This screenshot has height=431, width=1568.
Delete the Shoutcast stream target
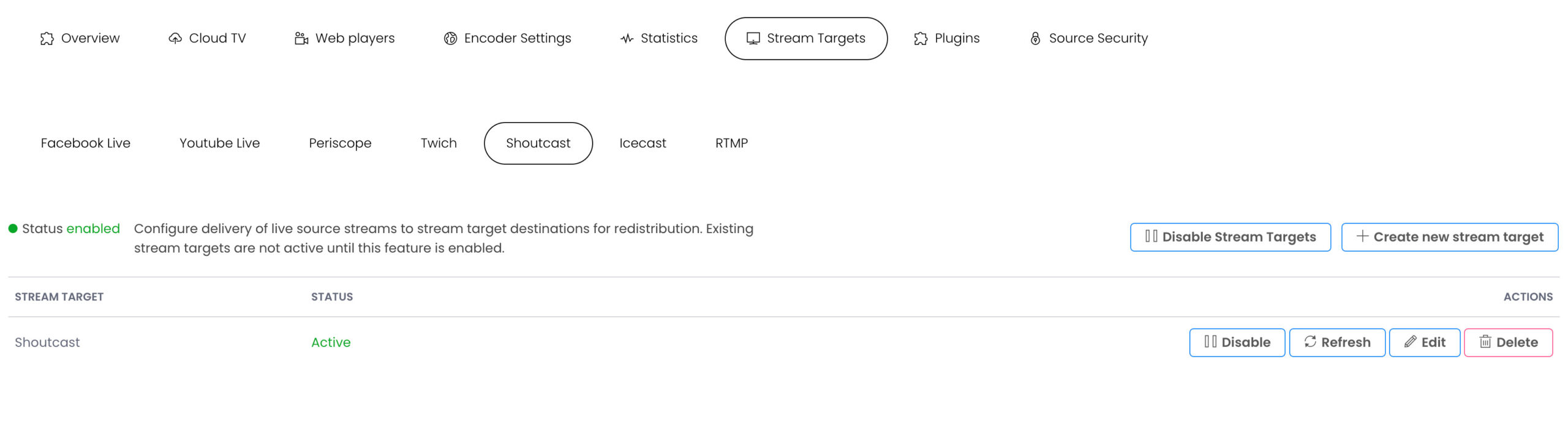pyautogui.click(x=1508, y=343)
